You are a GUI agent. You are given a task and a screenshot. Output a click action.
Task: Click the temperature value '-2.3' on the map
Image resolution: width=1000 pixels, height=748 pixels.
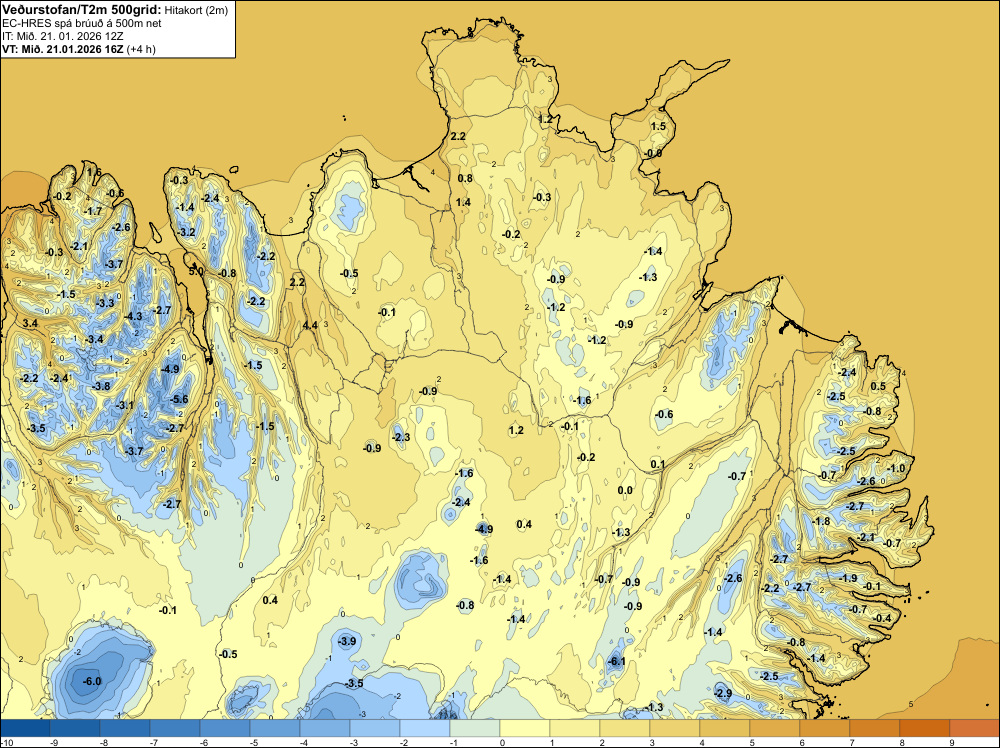point(401,437)
